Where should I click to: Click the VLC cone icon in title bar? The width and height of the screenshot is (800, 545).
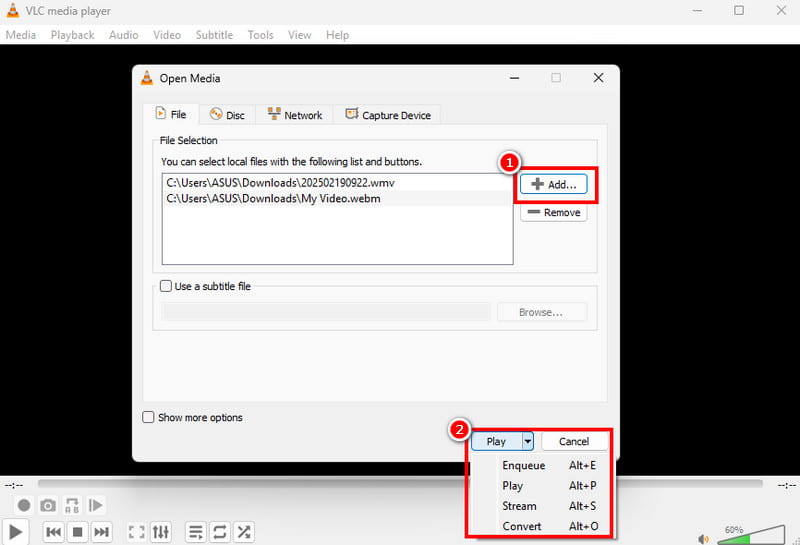[13, 10]
